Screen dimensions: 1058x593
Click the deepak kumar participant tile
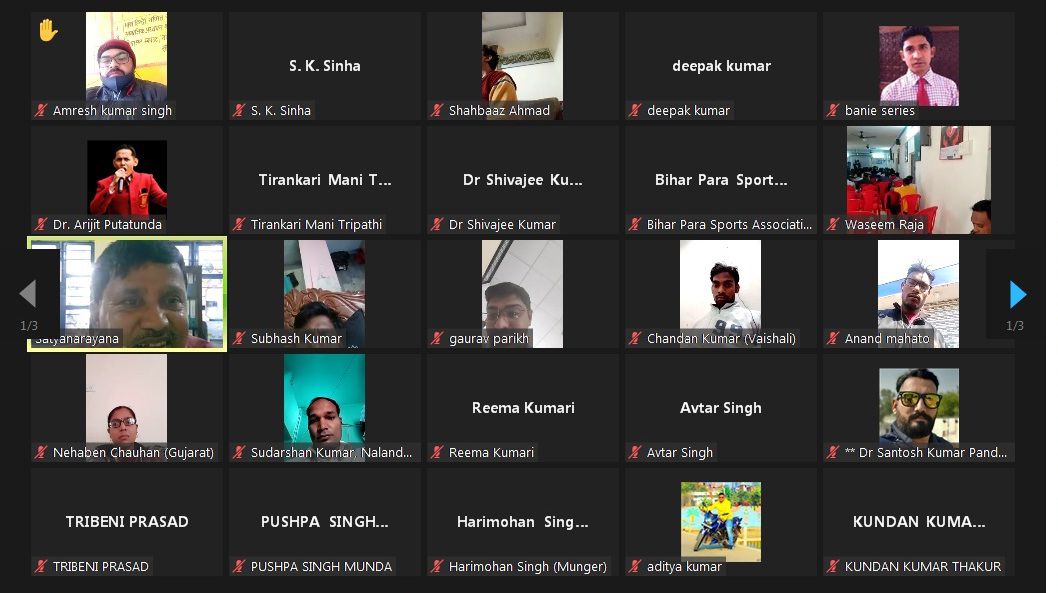(x=721, y=66)
